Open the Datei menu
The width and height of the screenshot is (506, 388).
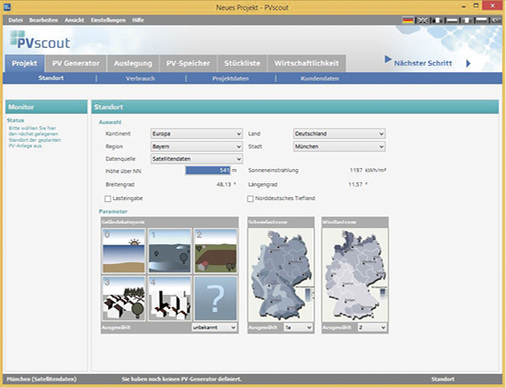[x=16, y=20]
